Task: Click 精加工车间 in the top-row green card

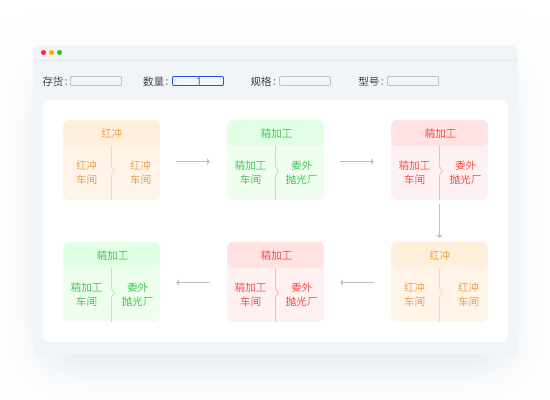Action: click(250, 172)
